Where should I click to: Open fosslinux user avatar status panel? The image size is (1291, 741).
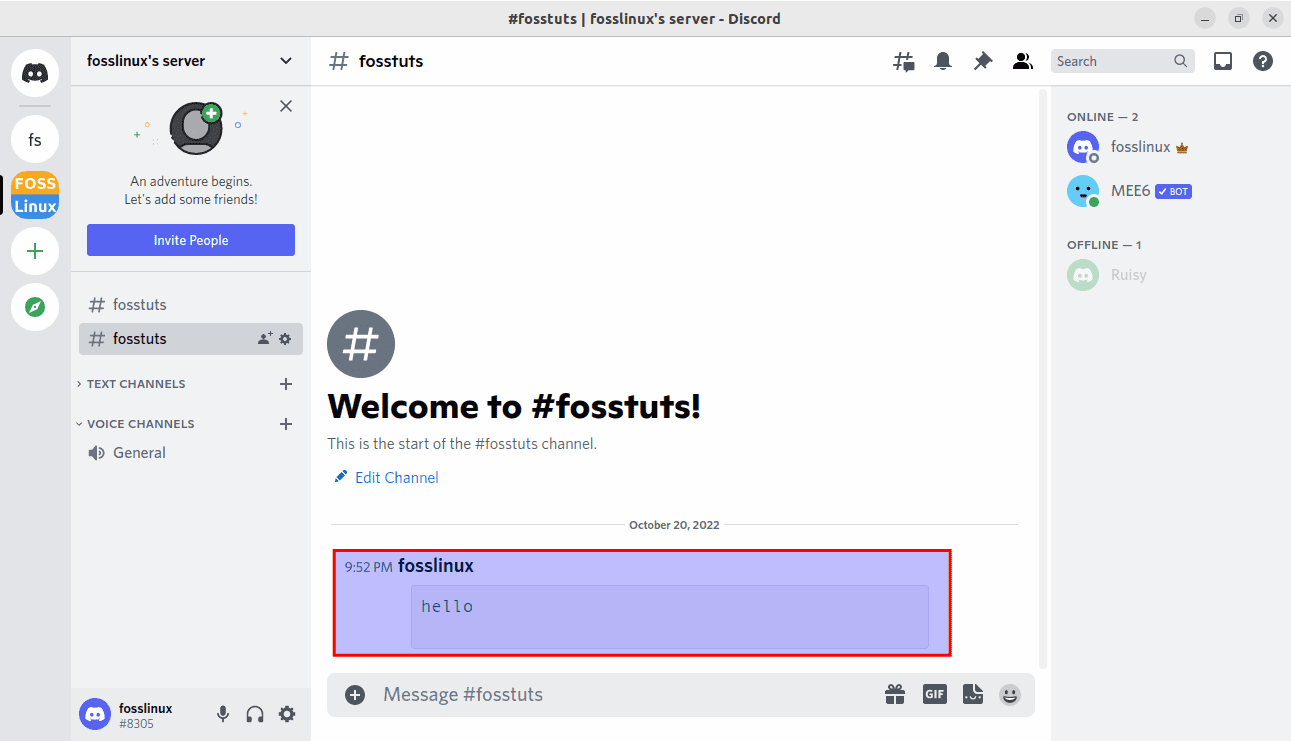(x=95, y=714)
